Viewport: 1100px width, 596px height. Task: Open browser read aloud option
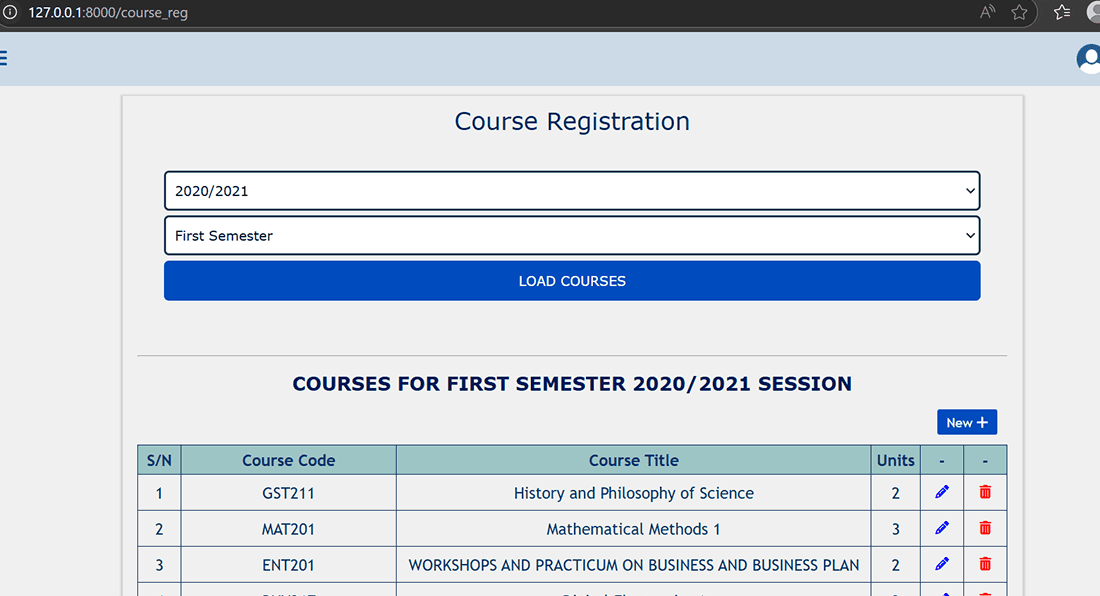pyautogui.click(x=988, y=13)
